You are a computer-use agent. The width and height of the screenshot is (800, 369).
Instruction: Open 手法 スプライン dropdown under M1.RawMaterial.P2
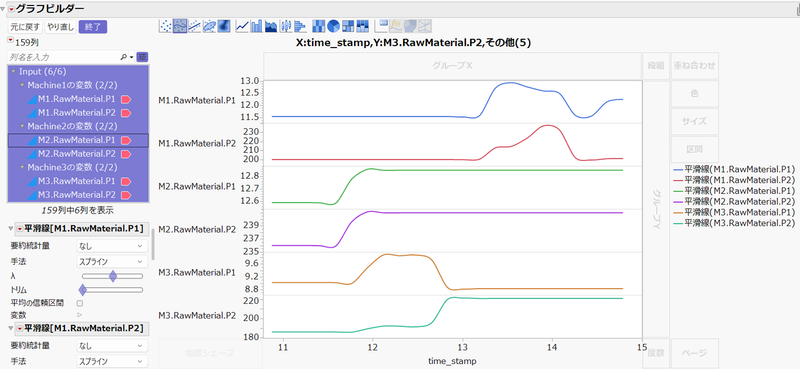(112, 361)
